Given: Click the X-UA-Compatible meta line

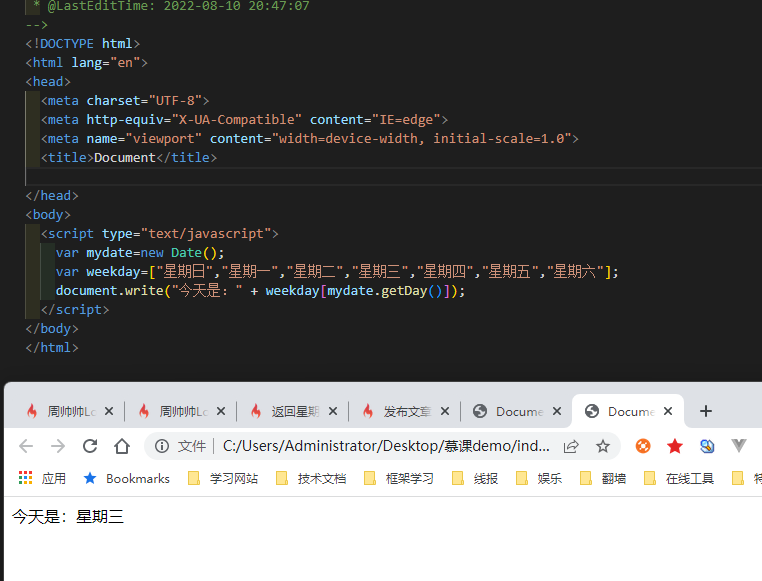Looking at the screenshot, I should point(244,120).
